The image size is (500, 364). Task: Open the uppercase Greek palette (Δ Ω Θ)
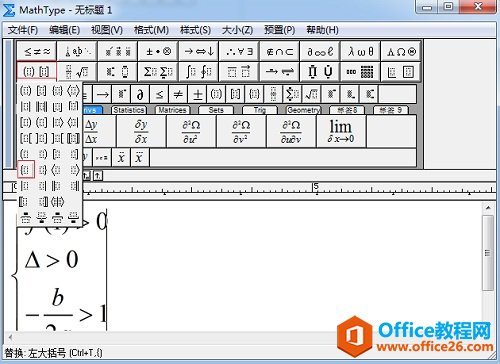coord(401,52)
